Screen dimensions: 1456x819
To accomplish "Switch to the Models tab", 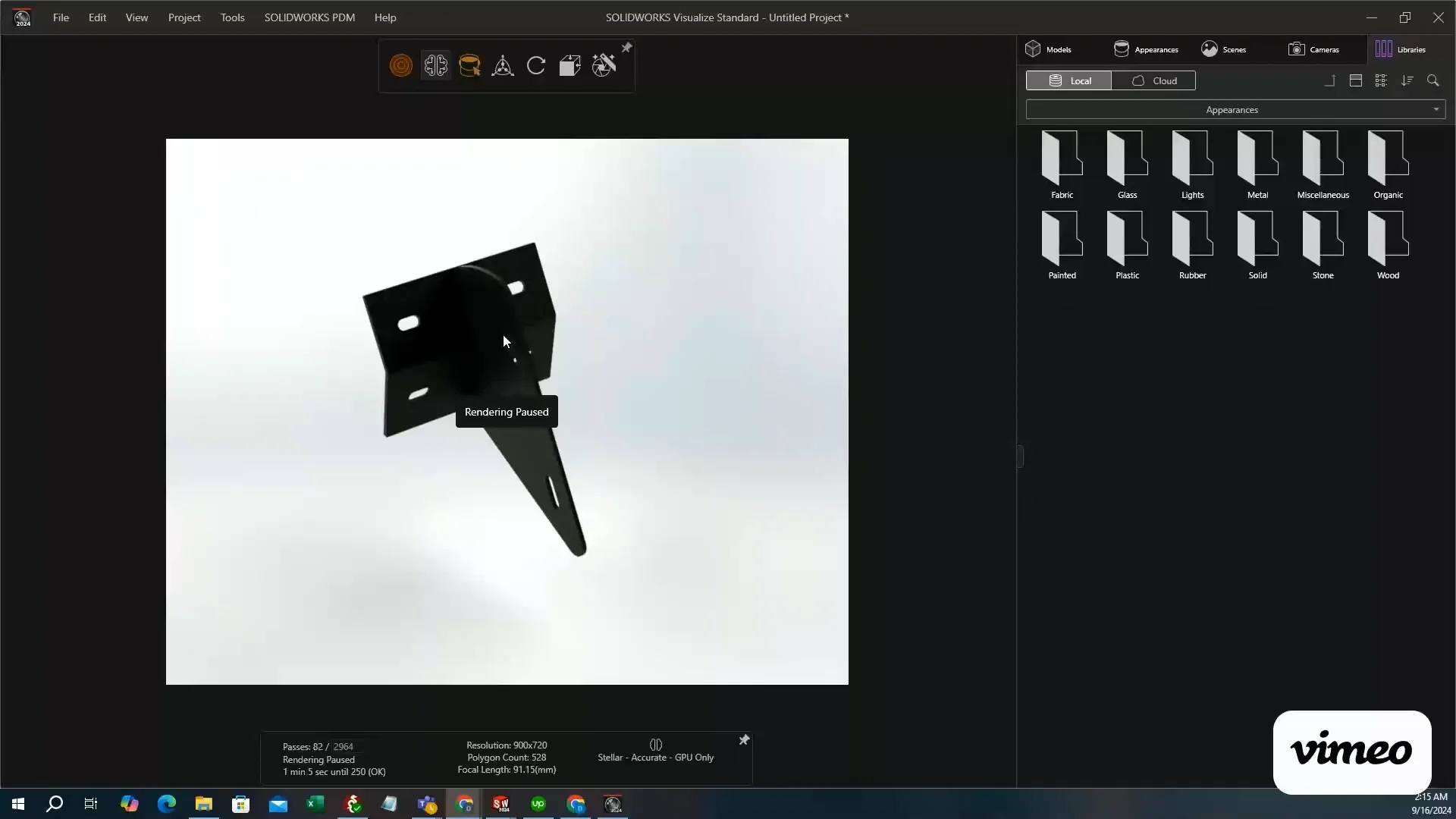I will click(1049, 49).
